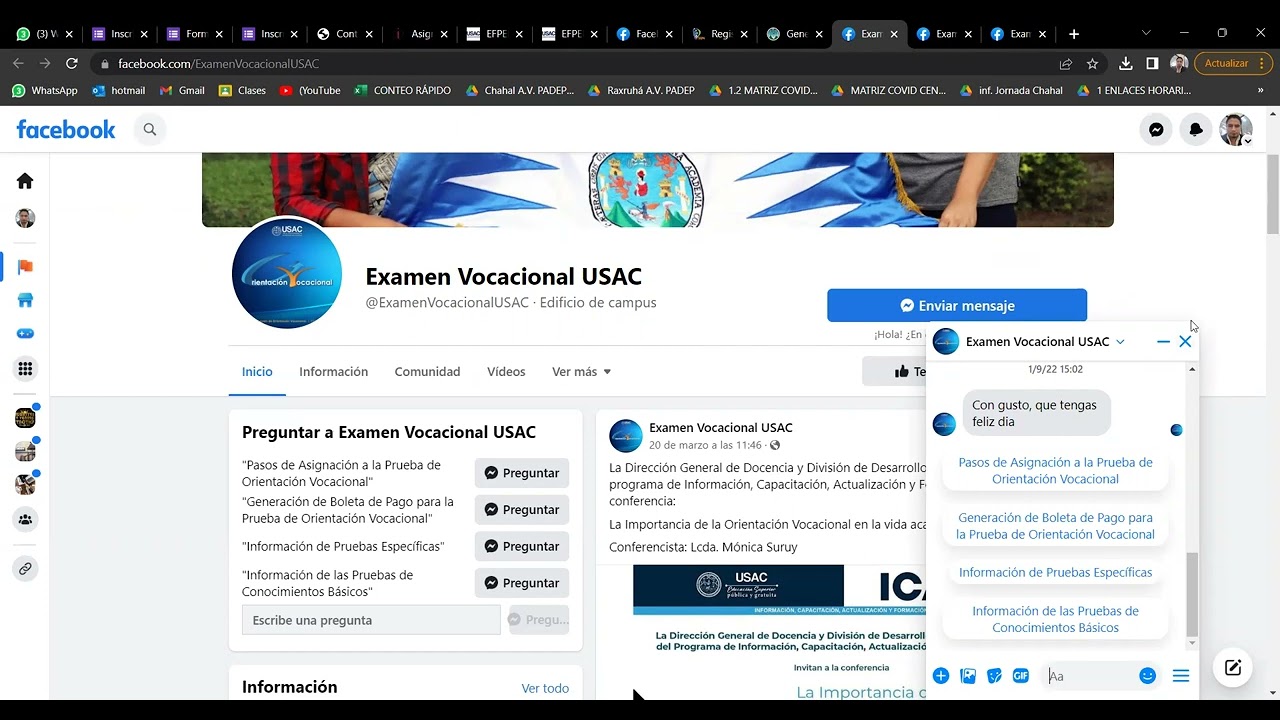Viewport: 1280px width, 720px height.
Task: Select 'Información de Pruebas Específicas' chat reply
Action: (1055, 573)
